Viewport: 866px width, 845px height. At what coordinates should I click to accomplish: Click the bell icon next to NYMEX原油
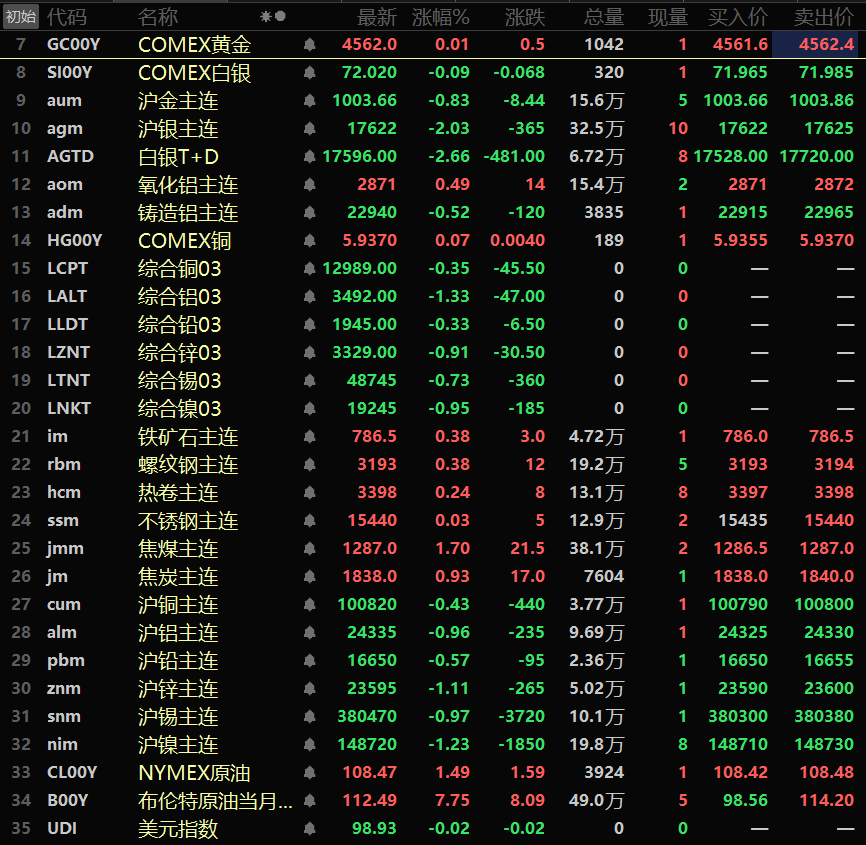[x=309, y=773]
